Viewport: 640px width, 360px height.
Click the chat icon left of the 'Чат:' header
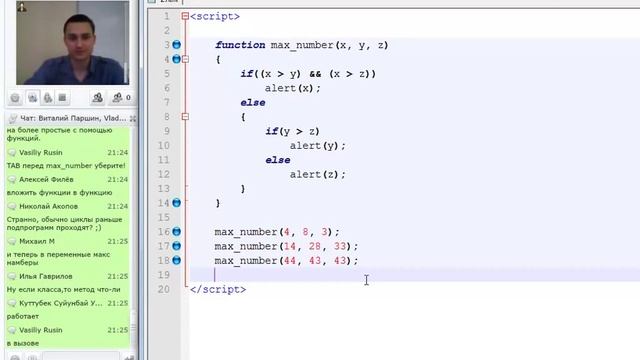click(x=13, y=118)
